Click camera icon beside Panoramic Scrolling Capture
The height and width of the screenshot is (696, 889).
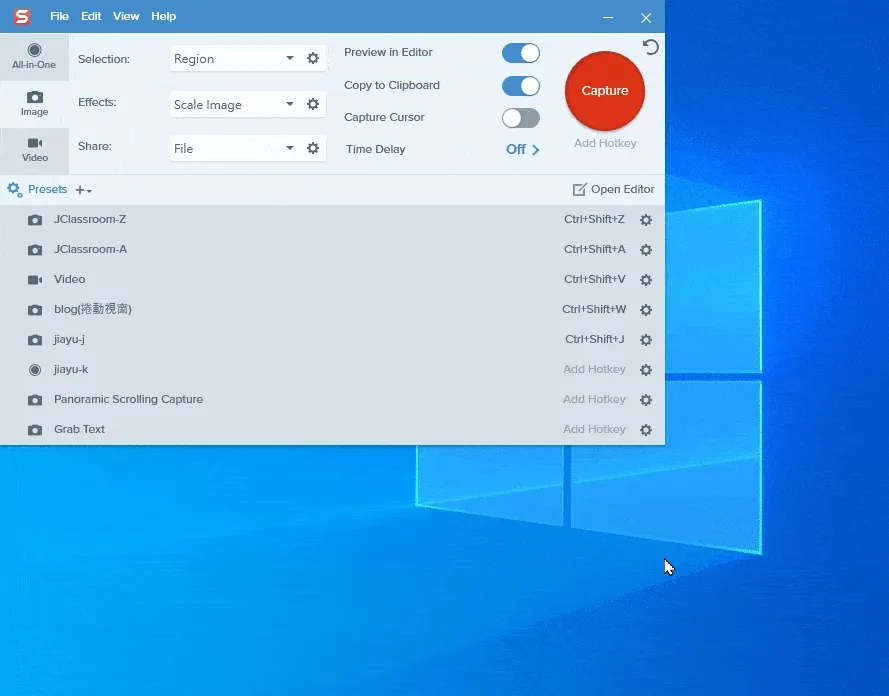[35, 400]
